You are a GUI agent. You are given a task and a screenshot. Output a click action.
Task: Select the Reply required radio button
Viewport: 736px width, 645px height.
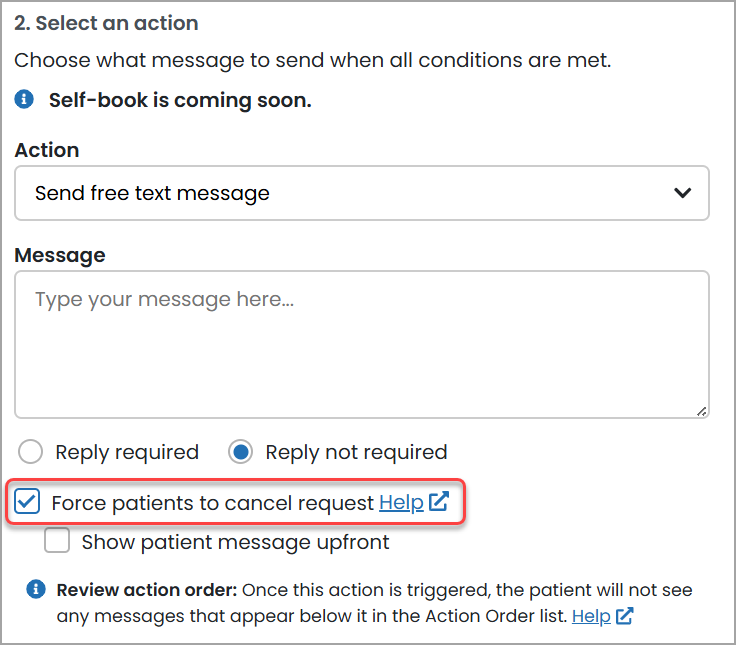click(x=31, y=452)
